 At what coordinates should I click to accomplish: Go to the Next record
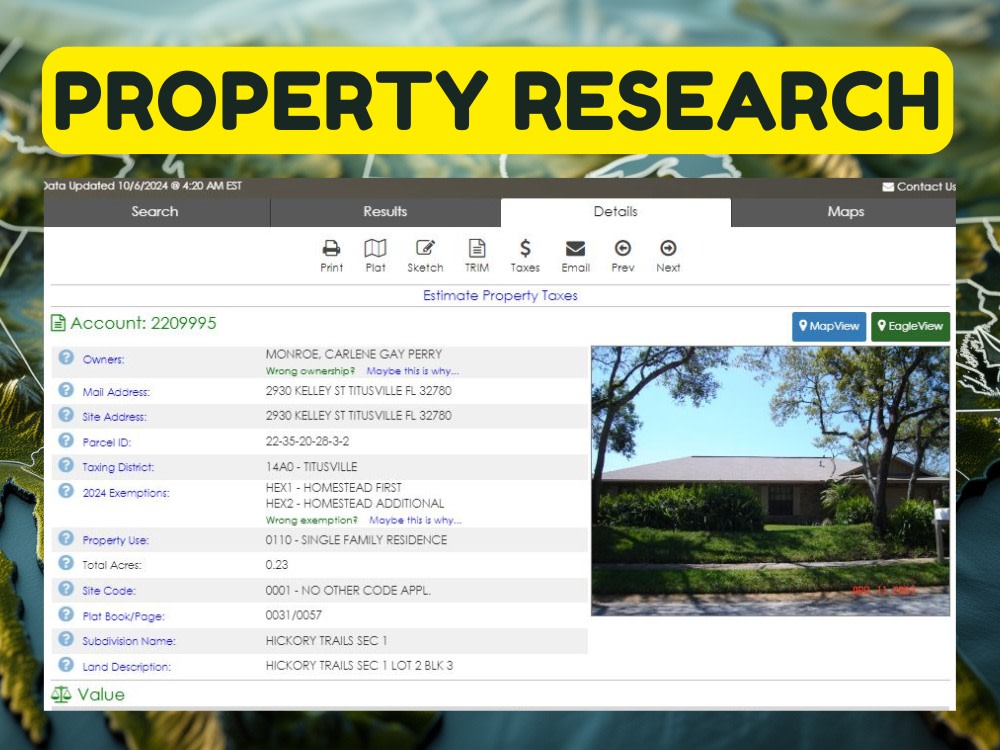click(x=668, y=248)
